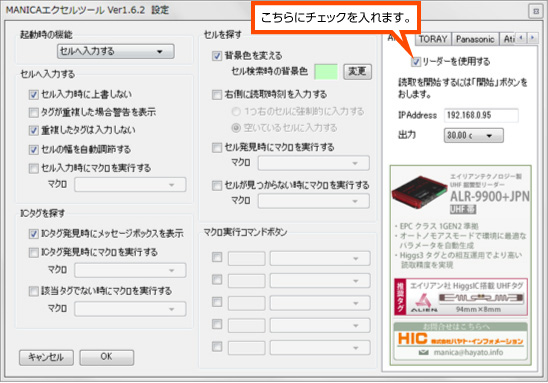This screenshot has width=548, height=383.
Task: Enable ICタグ発見時にマクロを実行する checkbox
Action: 34,252
